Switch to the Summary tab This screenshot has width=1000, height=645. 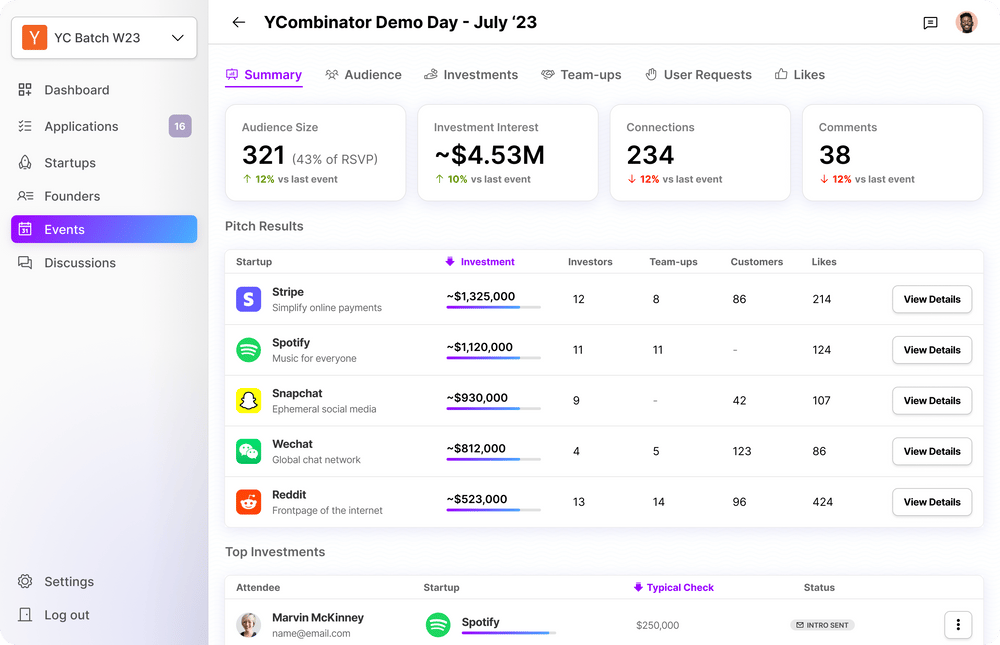pyautogui.click(x=263, y=75)
